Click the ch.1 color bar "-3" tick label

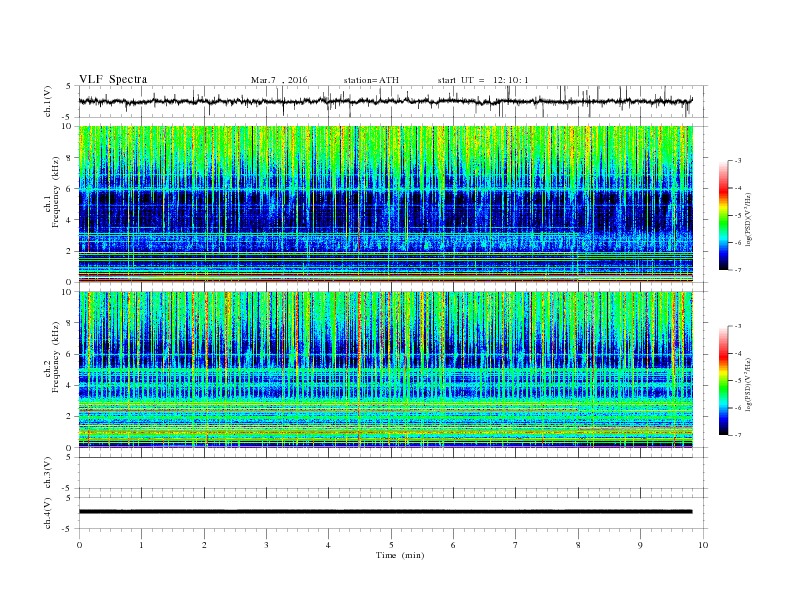click(x=738, y=161)
